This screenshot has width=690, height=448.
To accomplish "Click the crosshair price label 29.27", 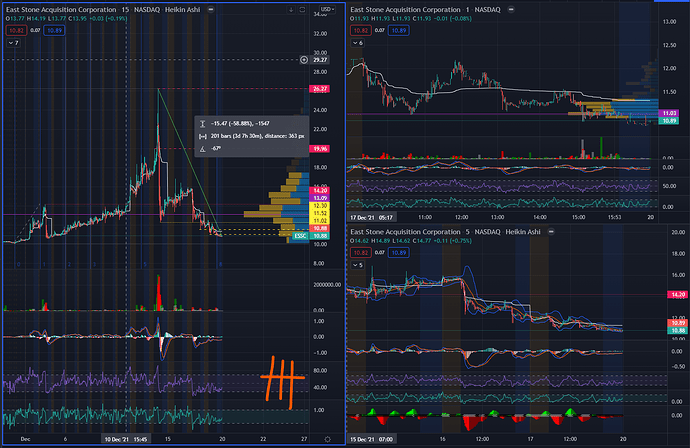I will pyautogui.click(x=320, y=60).
